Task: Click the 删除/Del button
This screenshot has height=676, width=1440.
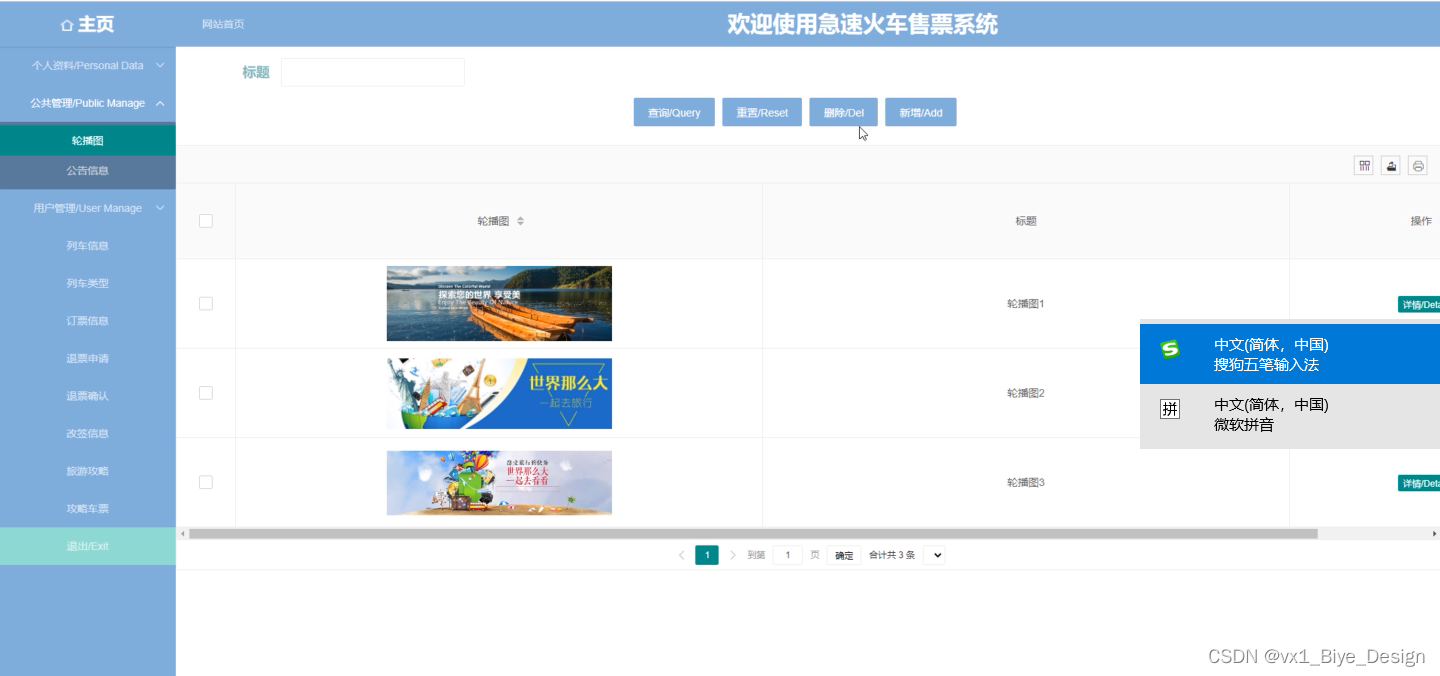Action: [x=844, y=113]
